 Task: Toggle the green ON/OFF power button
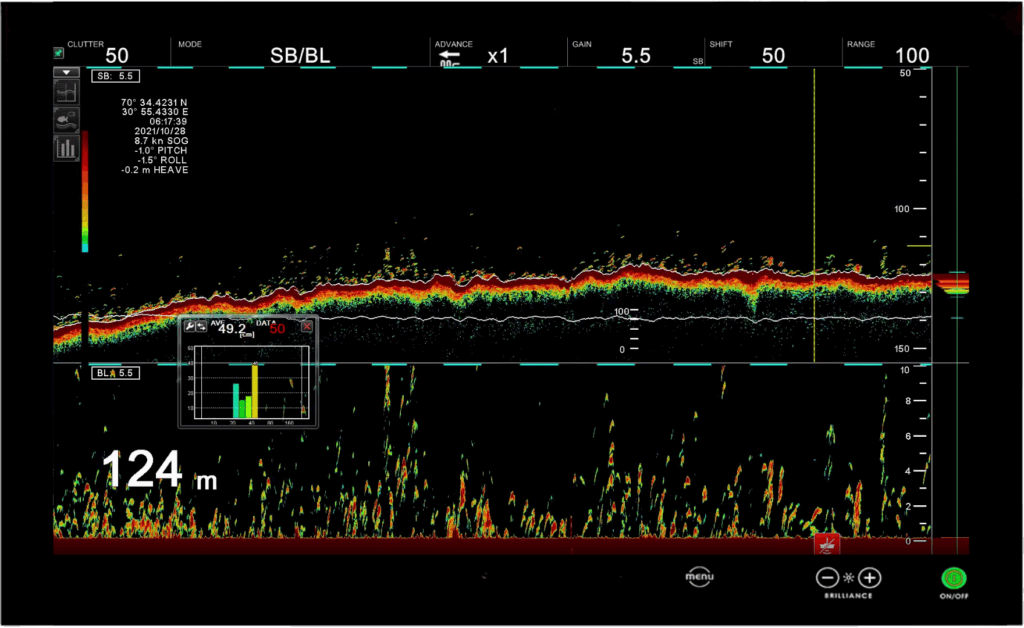(954, 578)
